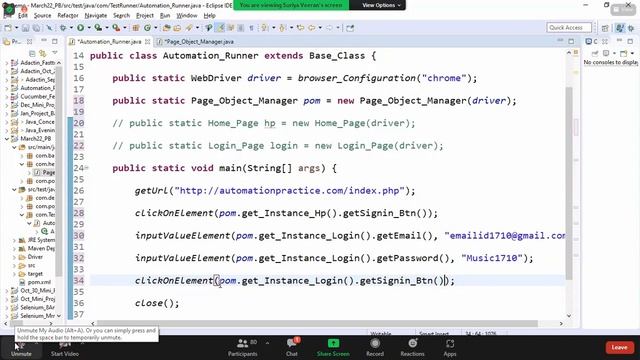
Task: Open Participants panel in Zoom
Action: click(x=242, y=348)
